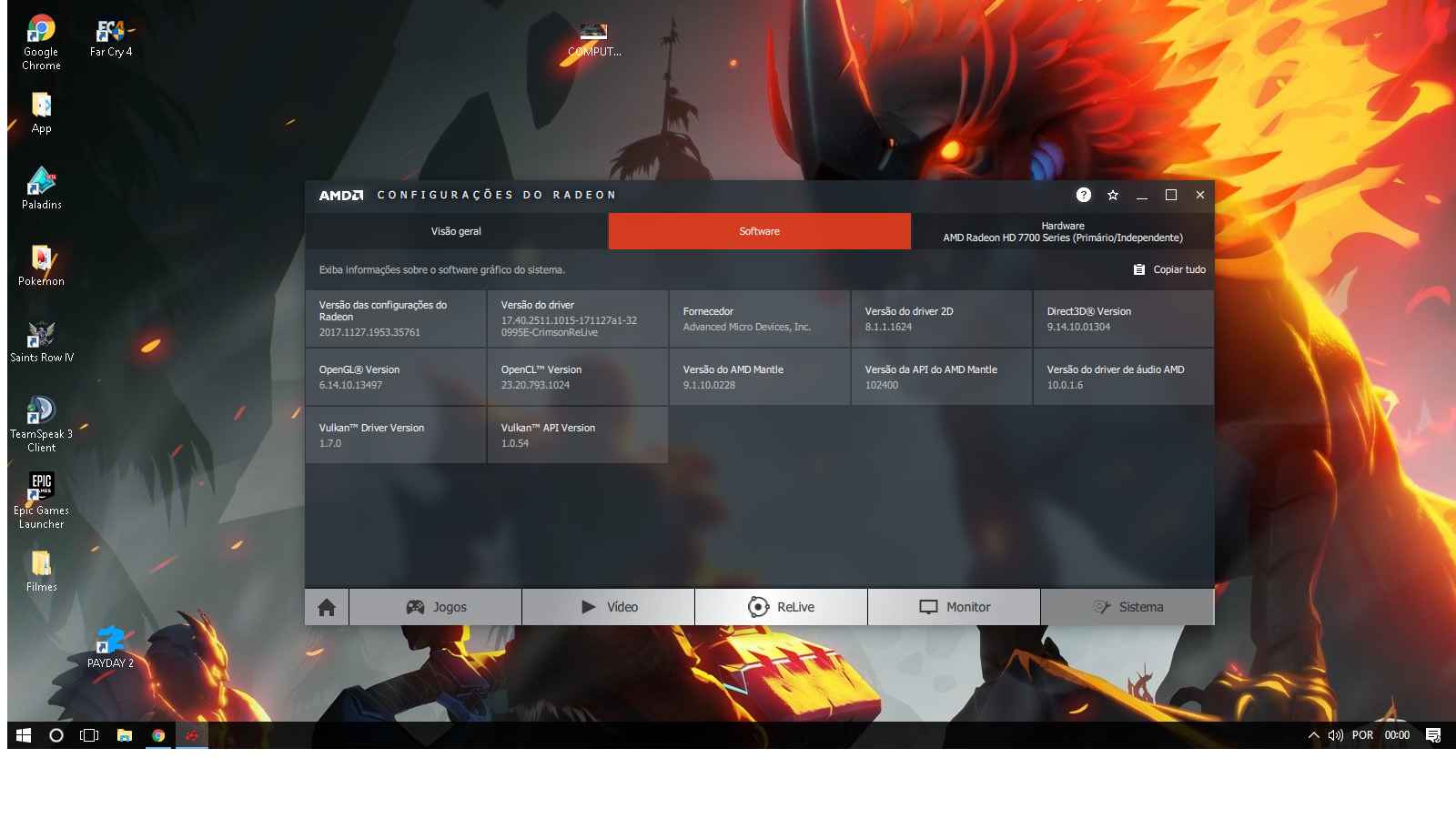Select the Versão do AMD Mantle tile

coord(760,377)
